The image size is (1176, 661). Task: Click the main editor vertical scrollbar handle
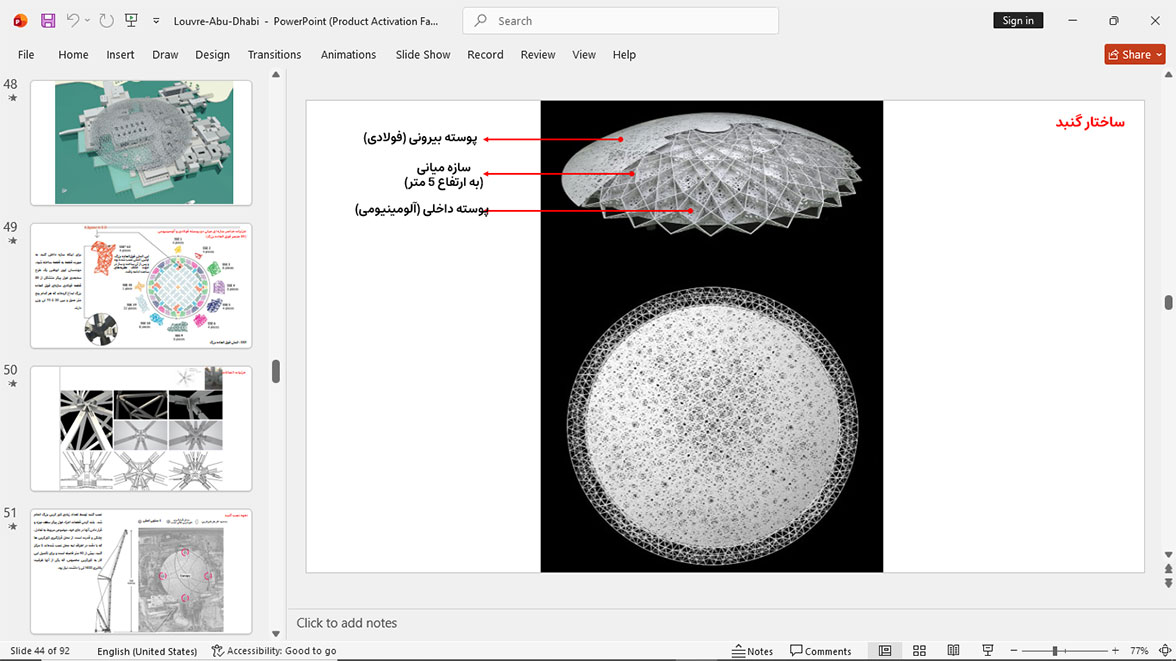(1168, 302)
